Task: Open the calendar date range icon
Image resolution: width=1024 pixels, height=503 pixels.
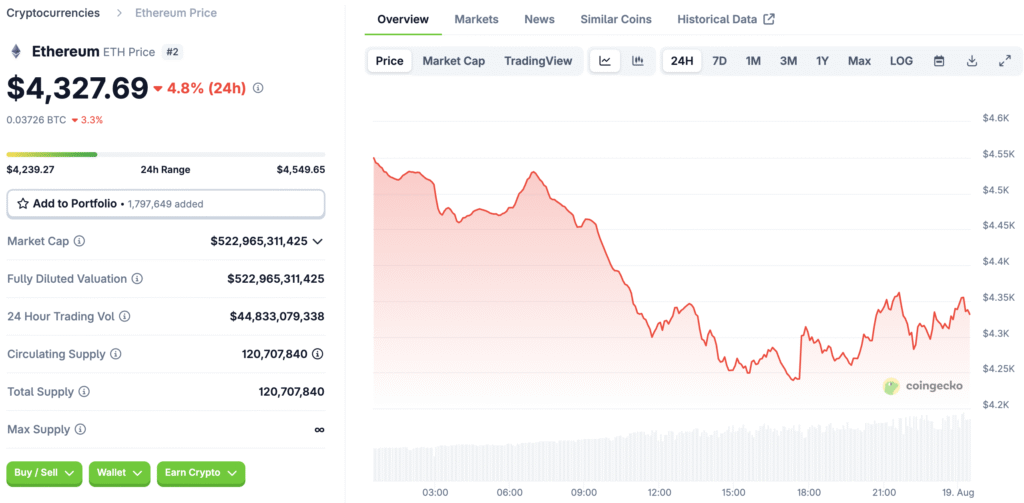Action: [x=939, y=61]
